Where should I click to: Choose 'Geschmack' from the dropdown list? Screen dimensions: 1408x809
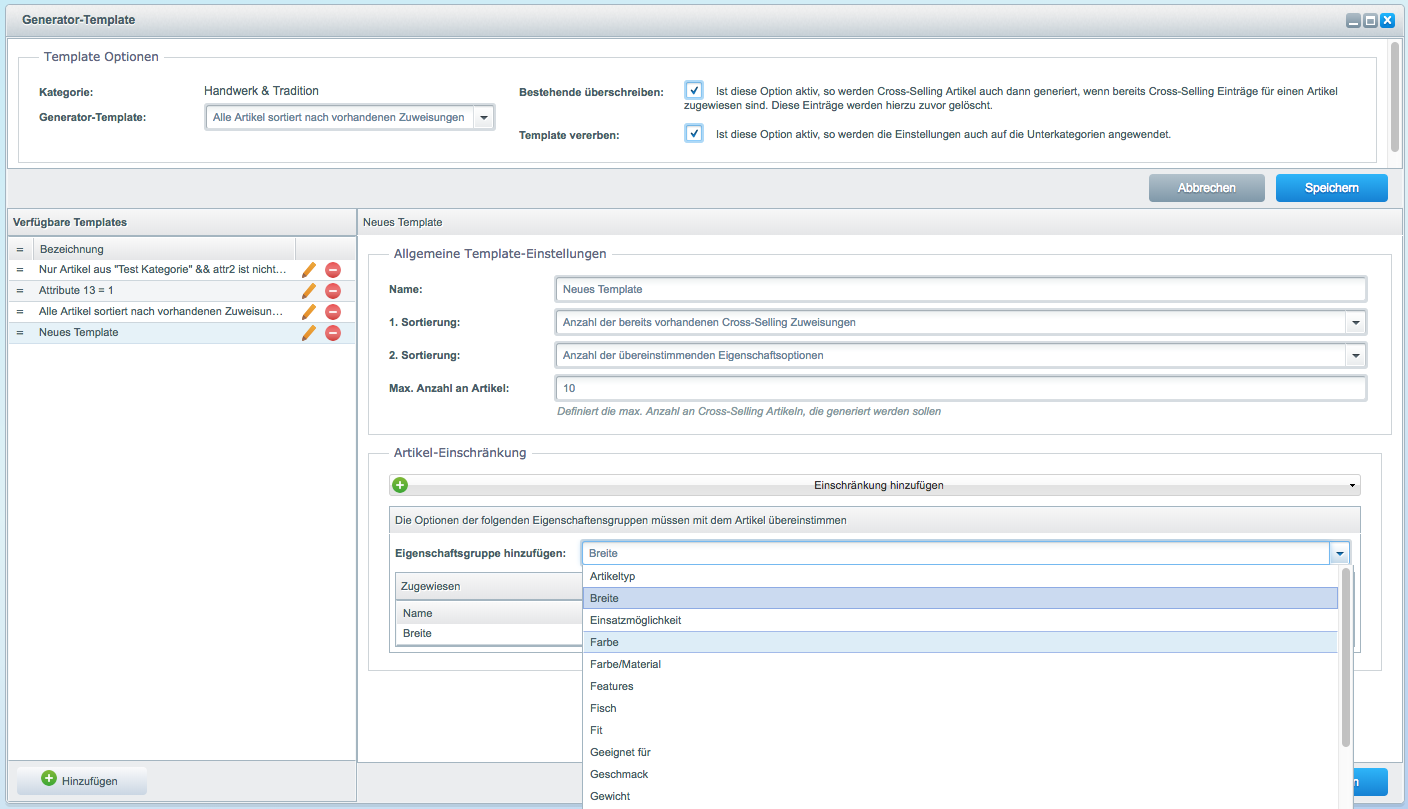[960, 774]
